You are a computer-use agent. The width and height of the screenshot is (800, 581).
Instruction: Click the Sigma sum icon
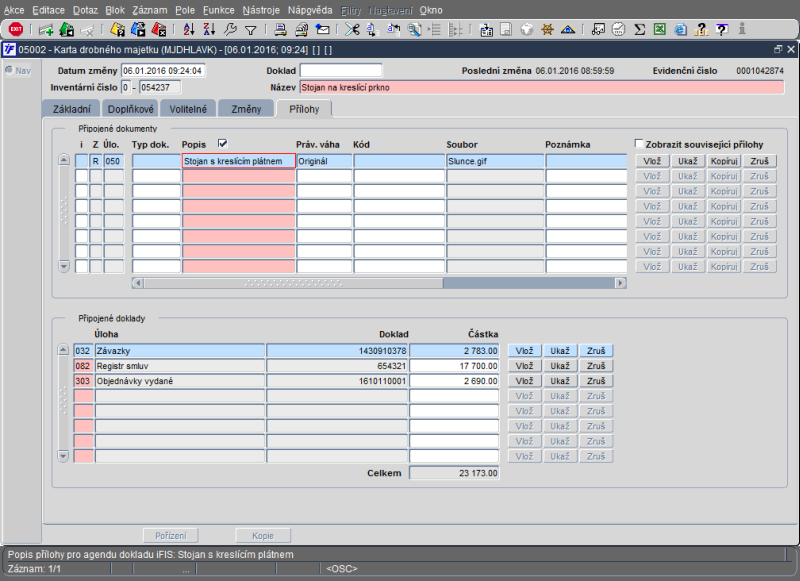point(639,30)
